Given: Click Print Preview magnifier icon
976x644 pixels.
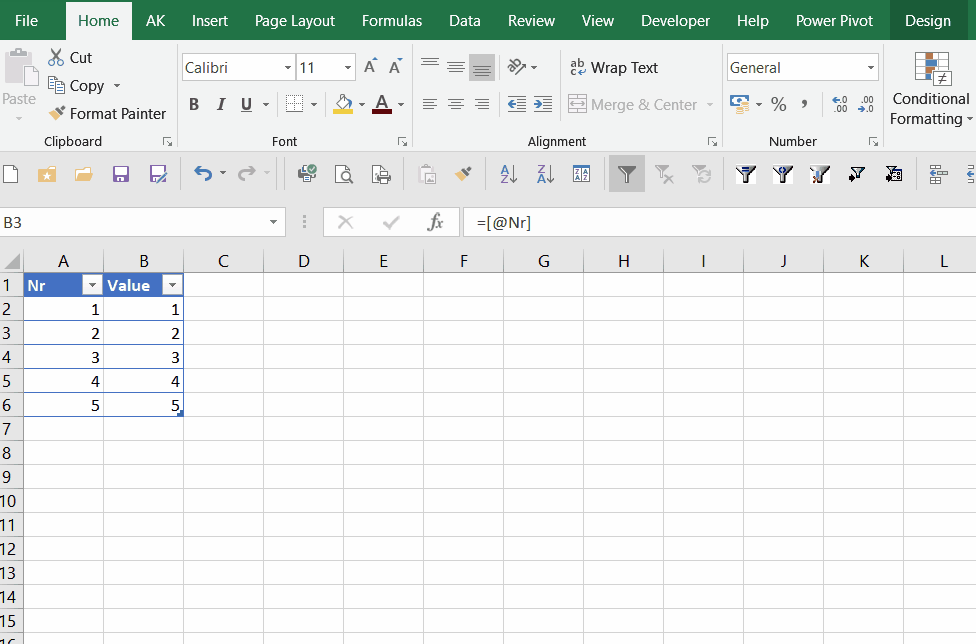Looking at the screenshot, I should pos(343,174).
